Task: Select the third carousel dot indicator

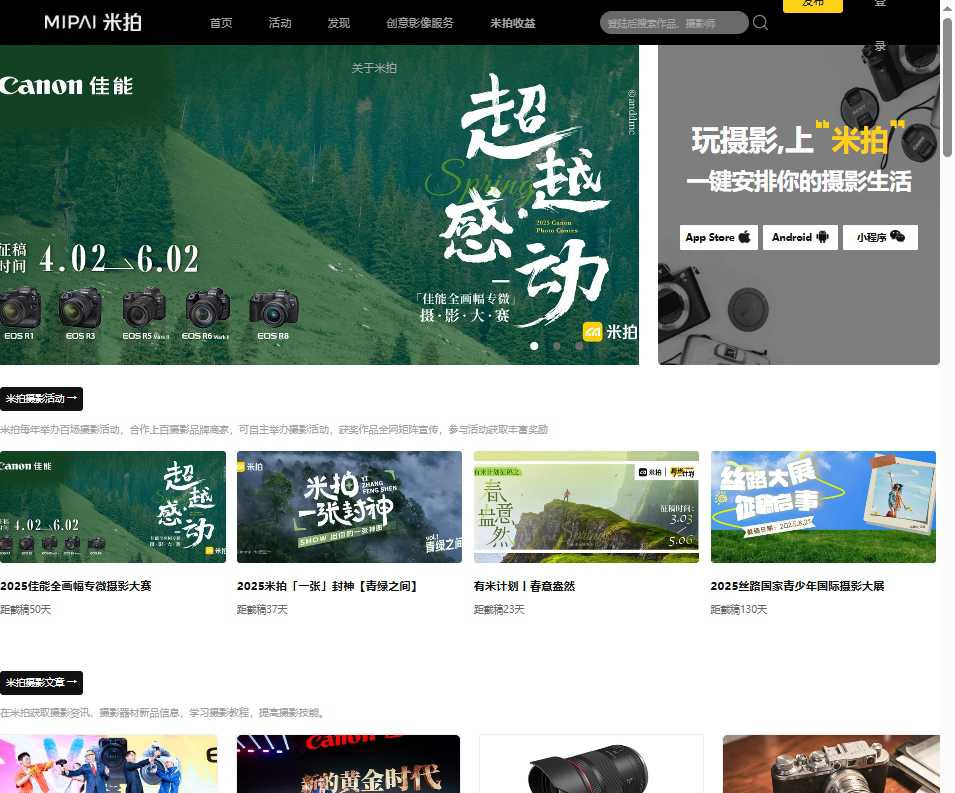Action: (x=578, y=346)
